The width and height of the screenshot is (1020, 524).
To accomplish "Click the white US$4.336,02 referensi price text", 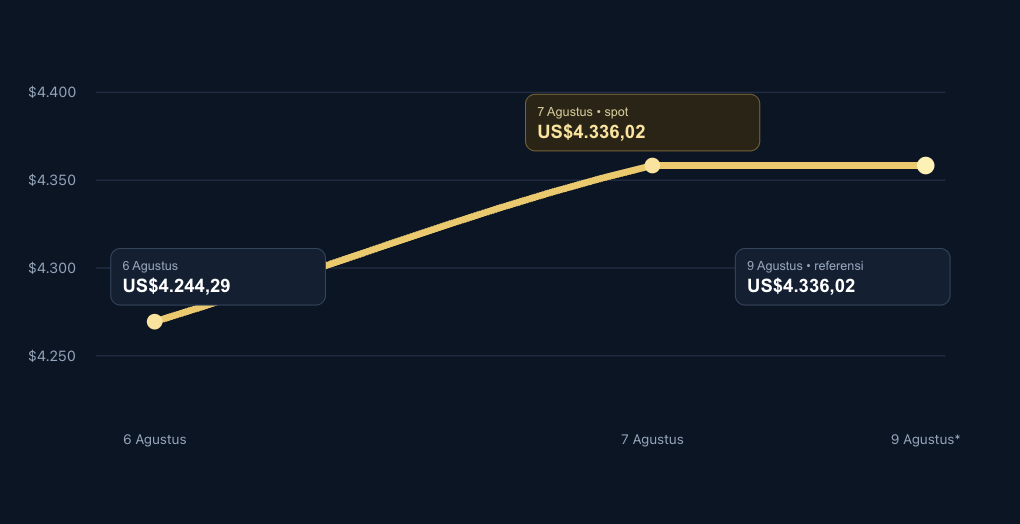I will (x=801, y=286).
